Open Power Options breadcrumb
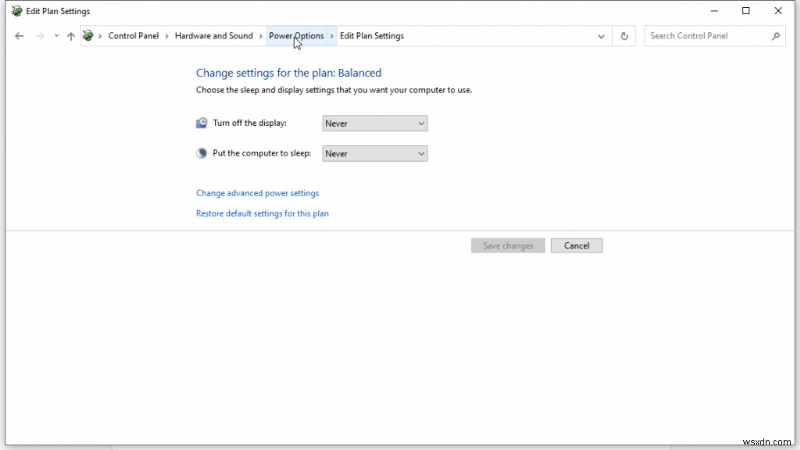 (x=296, y=36)
